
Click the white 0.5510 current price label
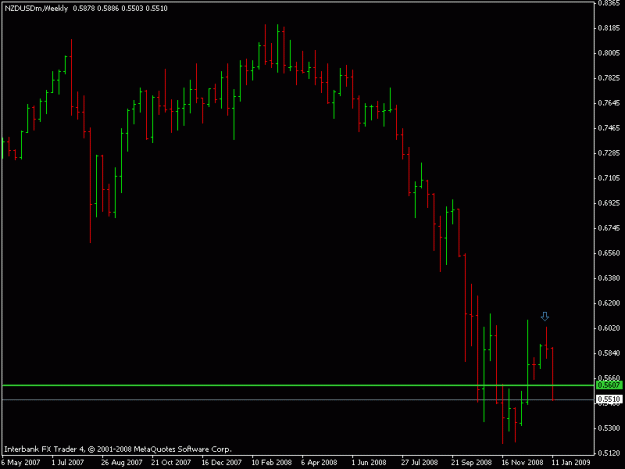(609, 399)
